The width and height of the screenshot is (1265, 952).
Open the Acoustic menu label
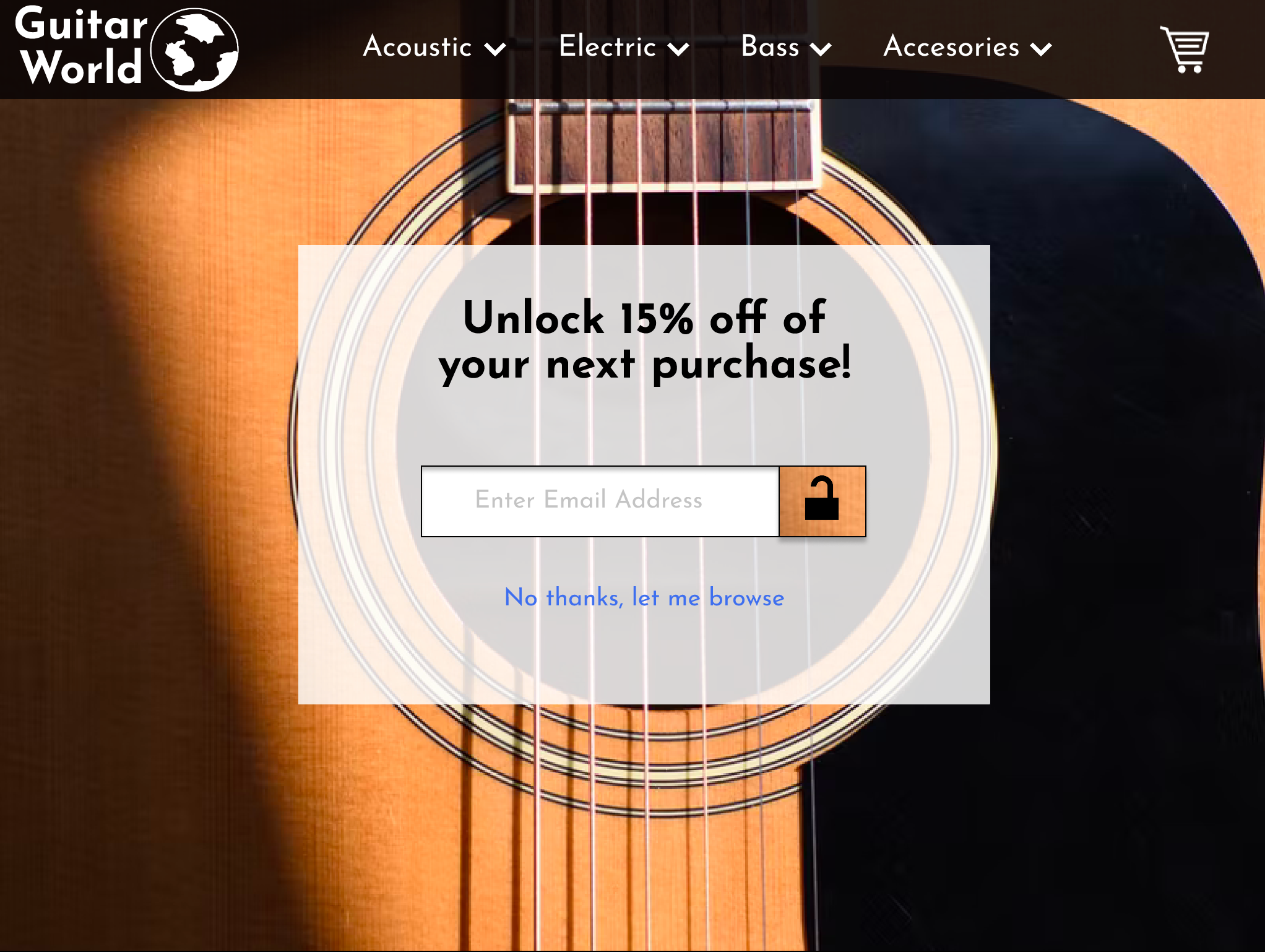pos(417,47)
